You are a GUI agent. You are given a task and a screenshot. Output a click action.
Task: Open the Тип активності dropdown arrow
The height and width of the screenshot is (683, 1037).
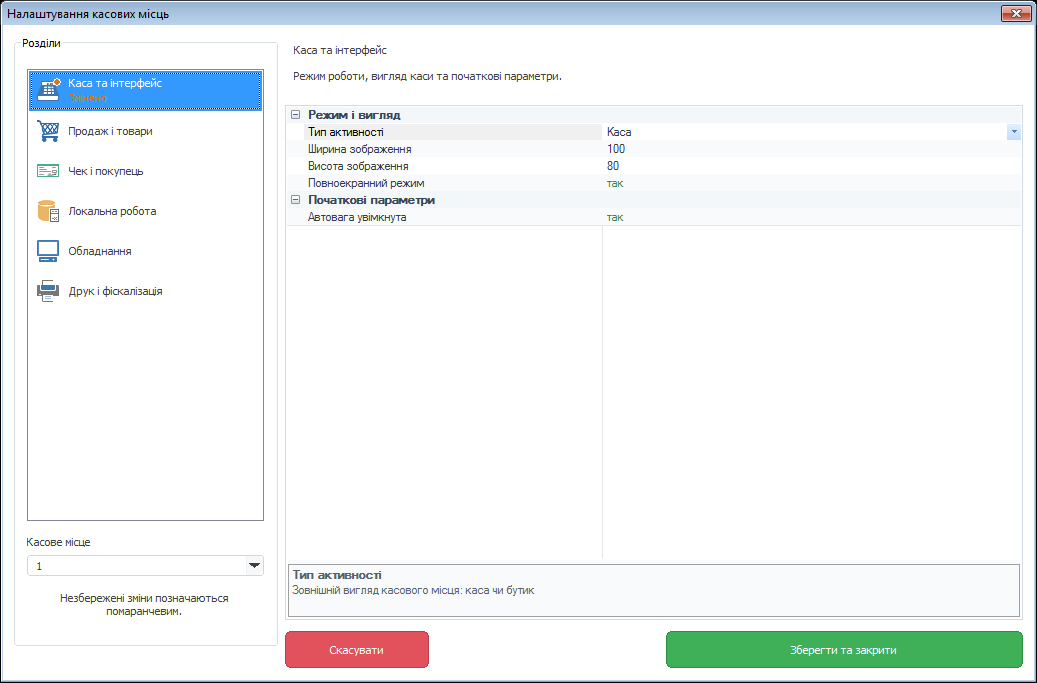click(1014, 132)
